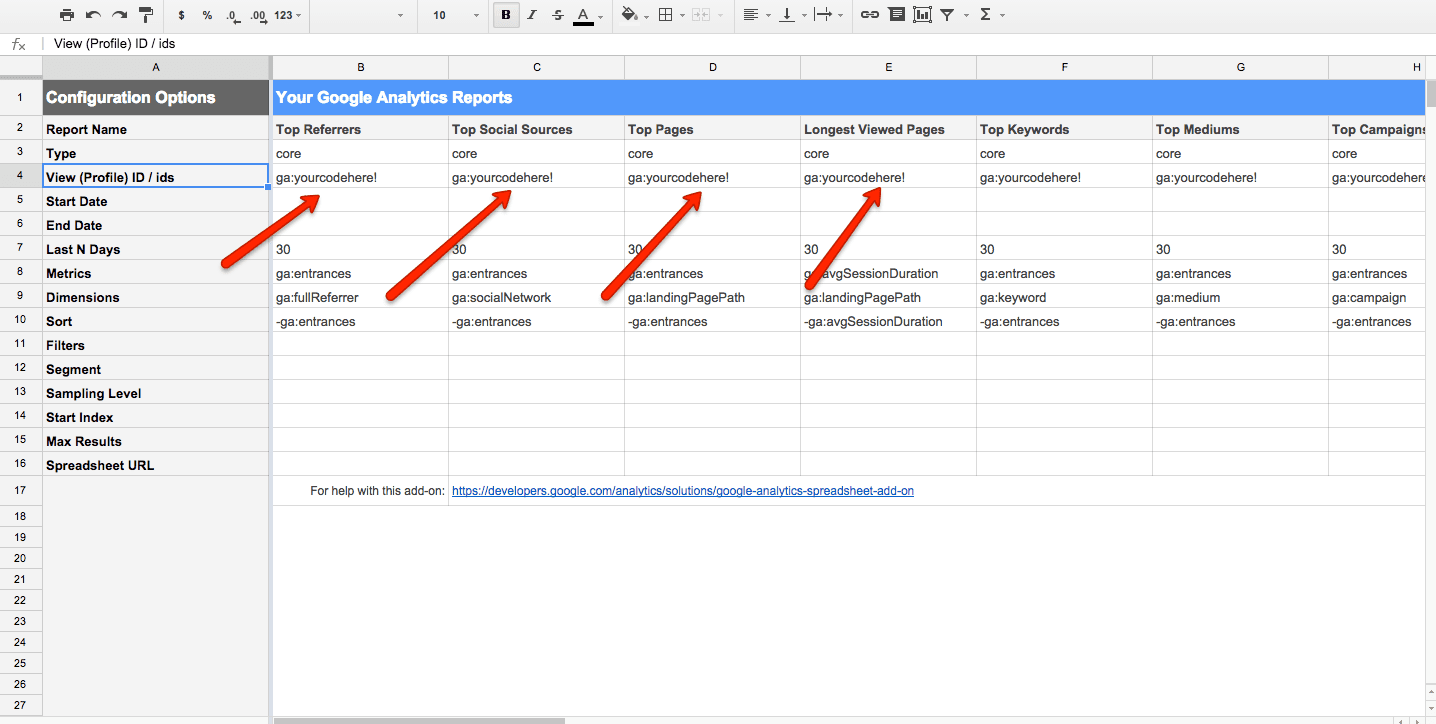Select the 'Your Google Analytics Reports' header cell
The width and height of the screenshot is (1436, 724).
tap(848, 98)
